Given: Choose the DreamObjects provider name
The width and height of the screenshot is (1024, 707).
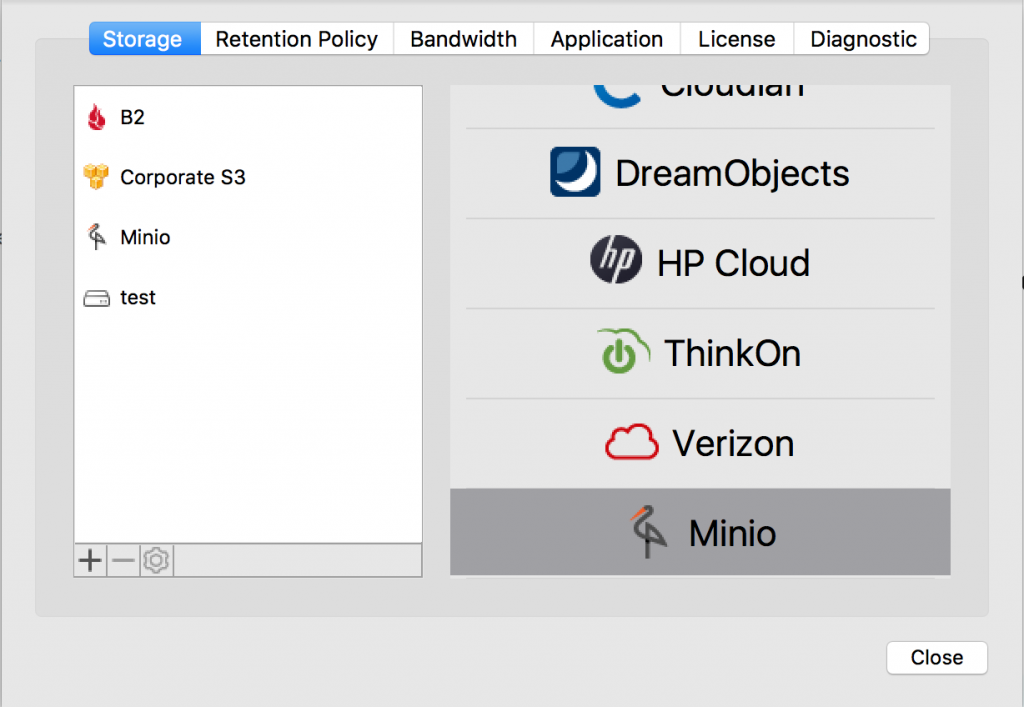Looking at the screenshot, I should [x=732, y=174].
